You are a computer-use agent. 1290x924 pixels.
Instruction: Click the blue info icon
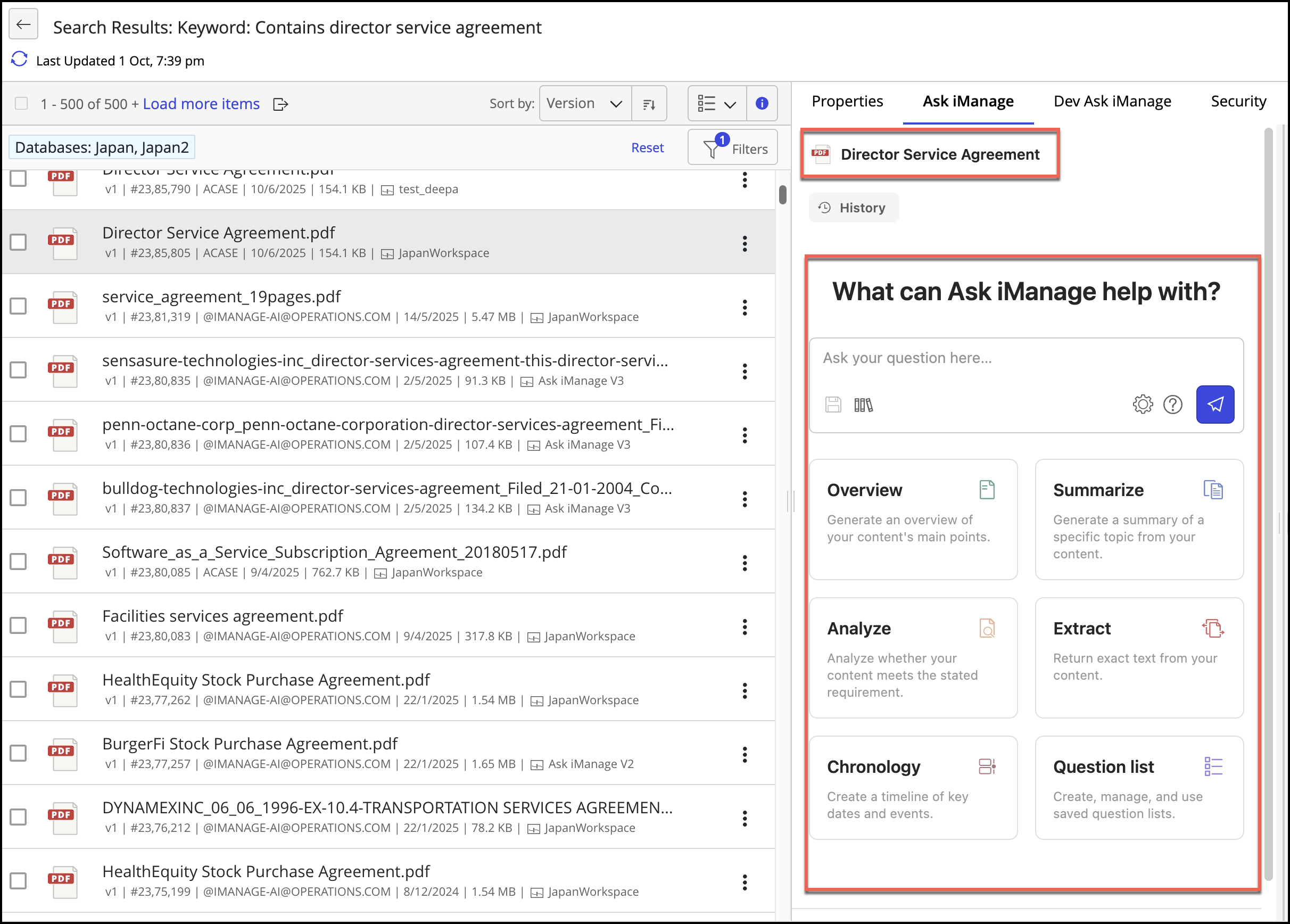pos(762,103)
